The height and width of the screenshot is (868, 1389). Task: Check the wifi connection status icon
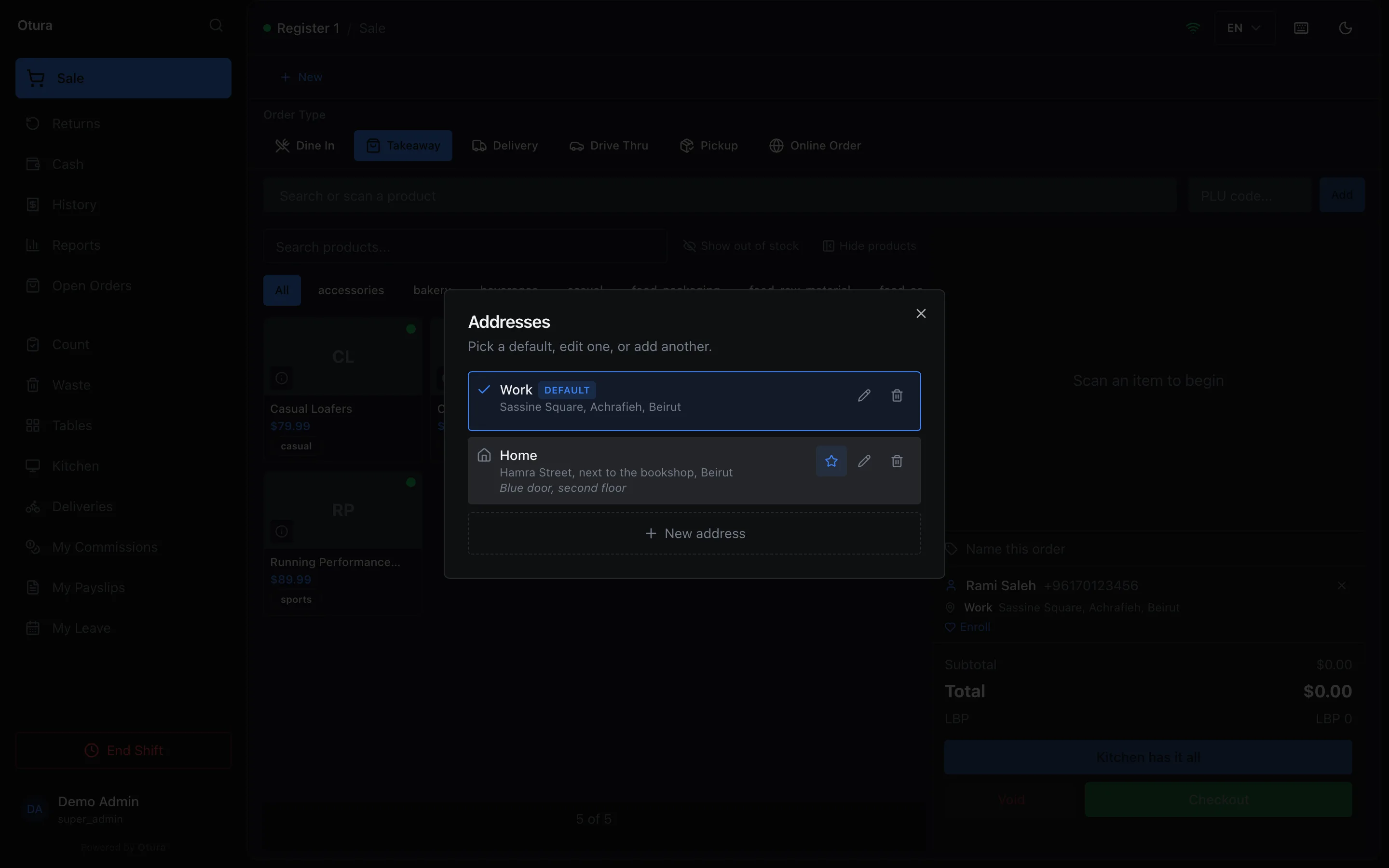[x=1193, y=28]
